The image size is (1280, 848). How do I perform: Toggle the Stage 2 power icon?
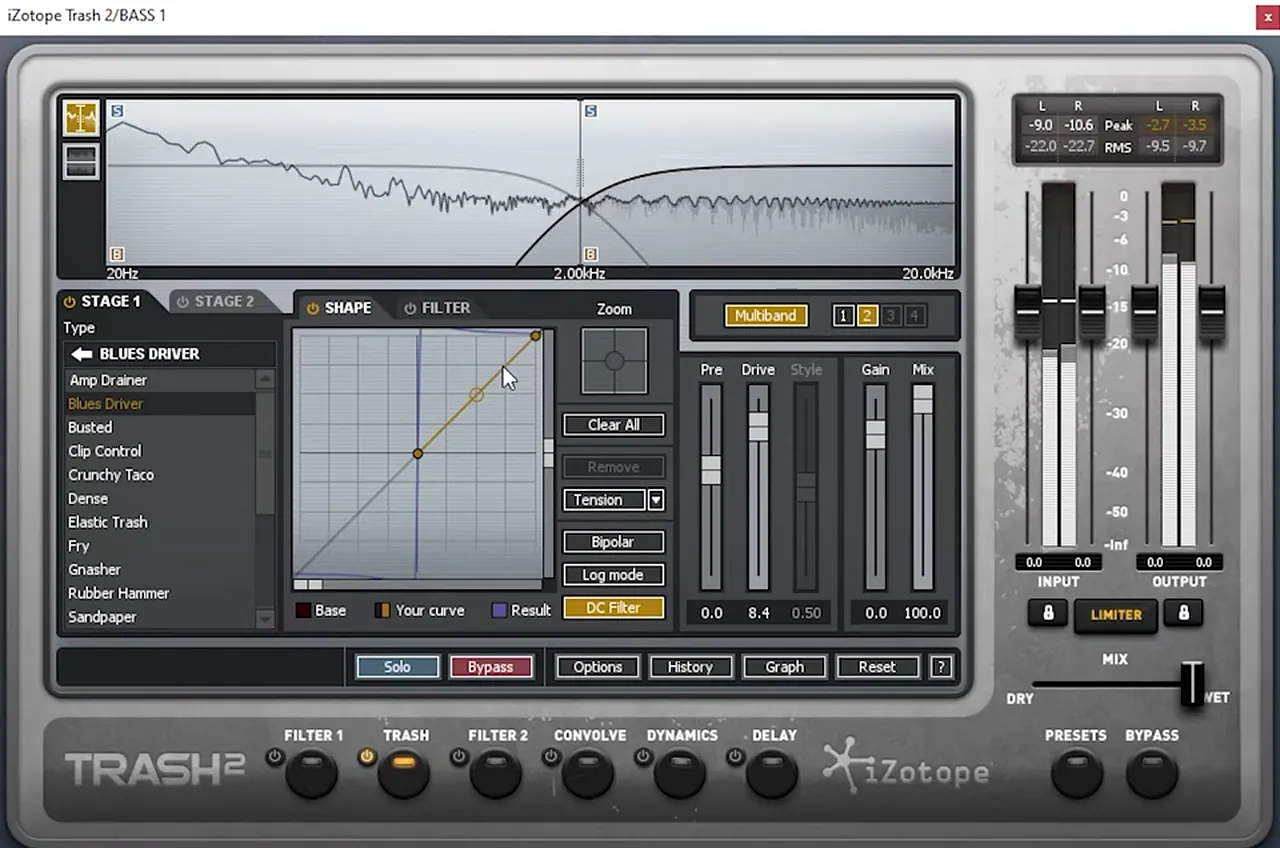[x=183, y=301]
